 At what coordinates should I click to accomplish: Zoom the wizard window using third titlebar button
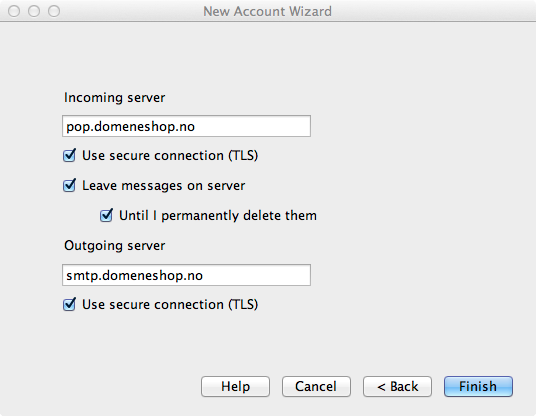[x=54, y=11]
